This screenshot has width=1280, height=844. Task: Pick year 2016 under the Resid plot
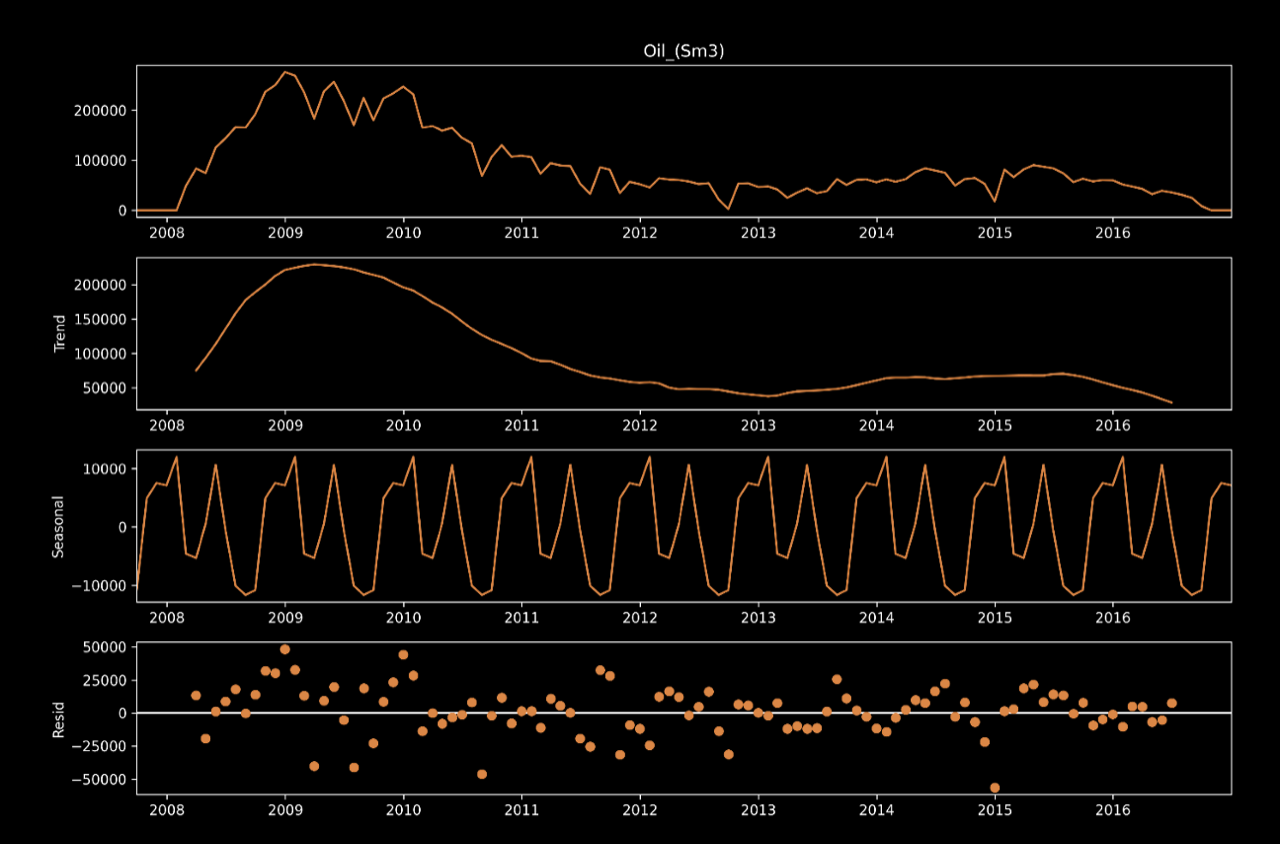tap(1113, 812)
